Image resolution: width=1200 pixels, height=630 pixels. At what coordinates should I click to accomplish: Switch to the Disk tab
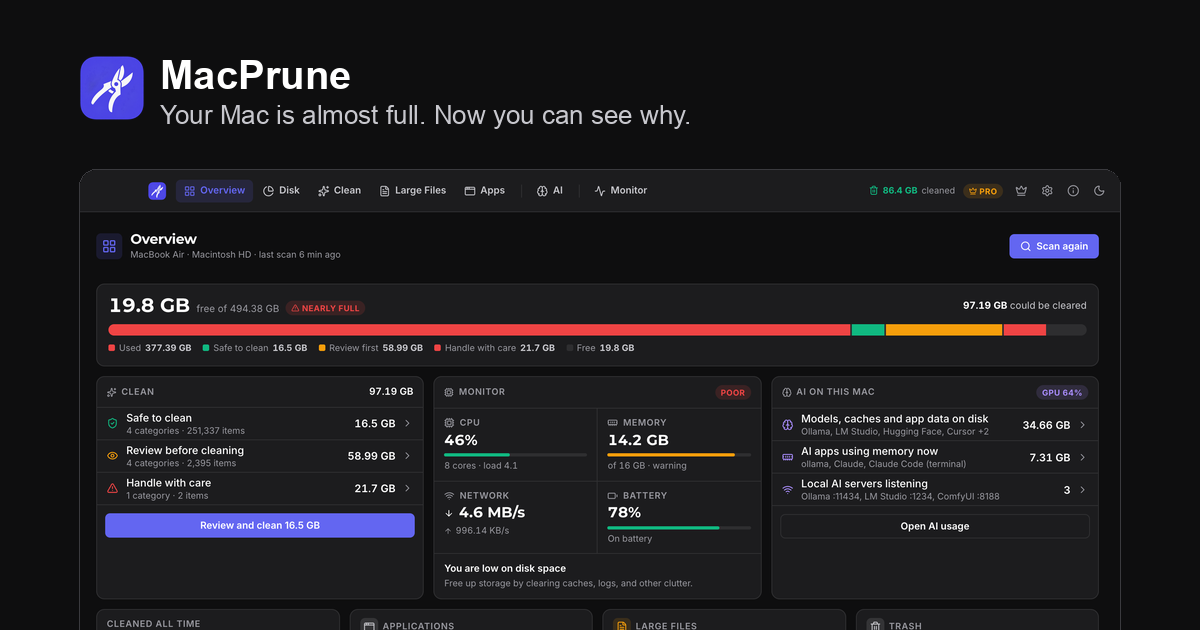[281, 191]
